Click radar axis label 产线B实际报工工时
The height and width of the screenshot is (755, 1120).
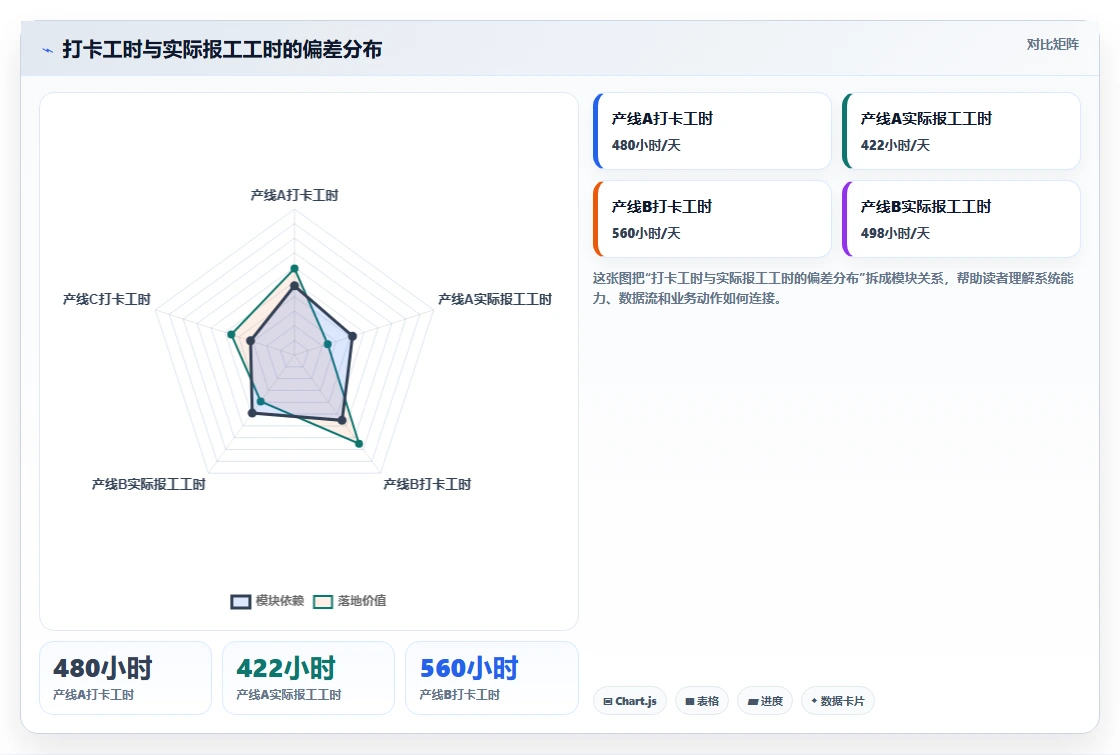click(149, 484)
